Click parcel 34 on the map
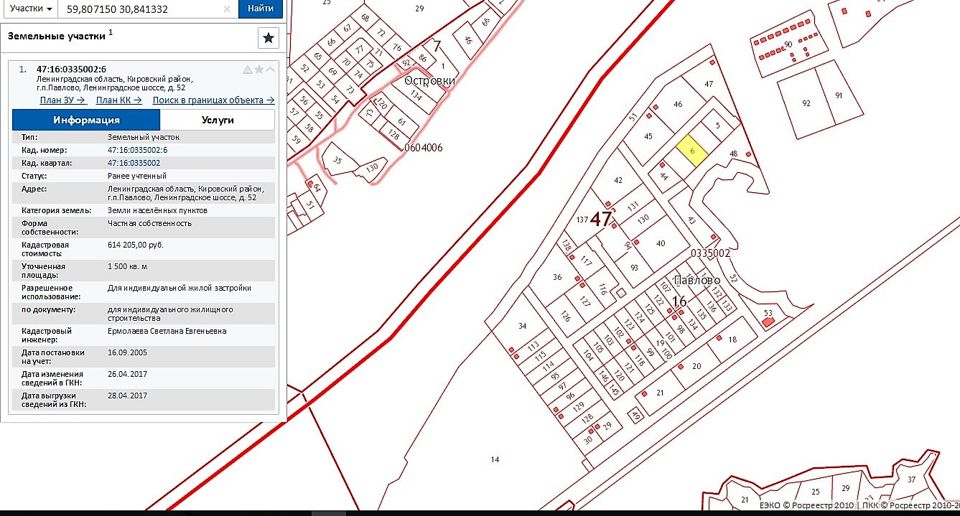The image size is (960, 516). (521, 326)
